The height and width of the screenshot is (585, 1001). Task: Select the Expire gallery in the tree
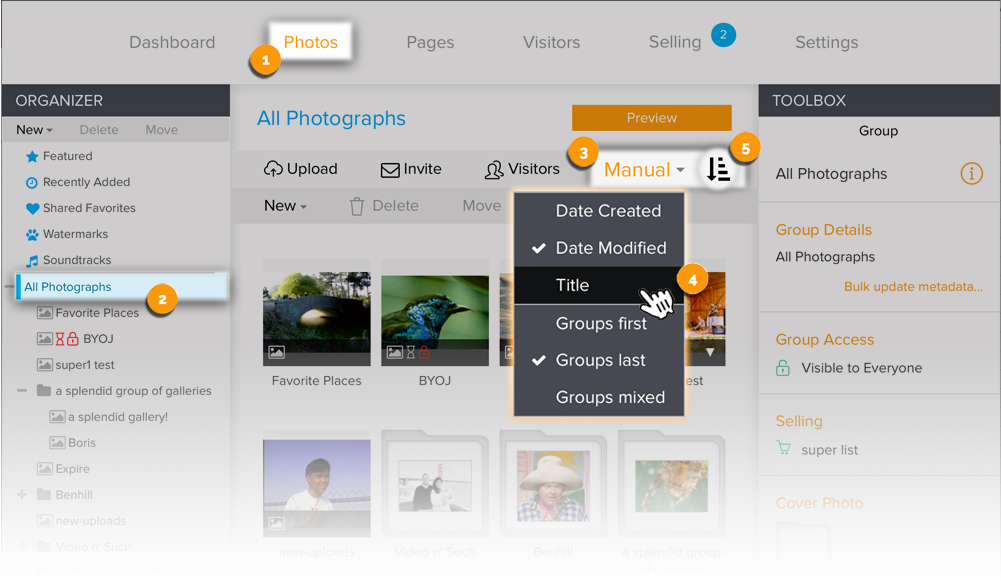[x=72, y=469]
